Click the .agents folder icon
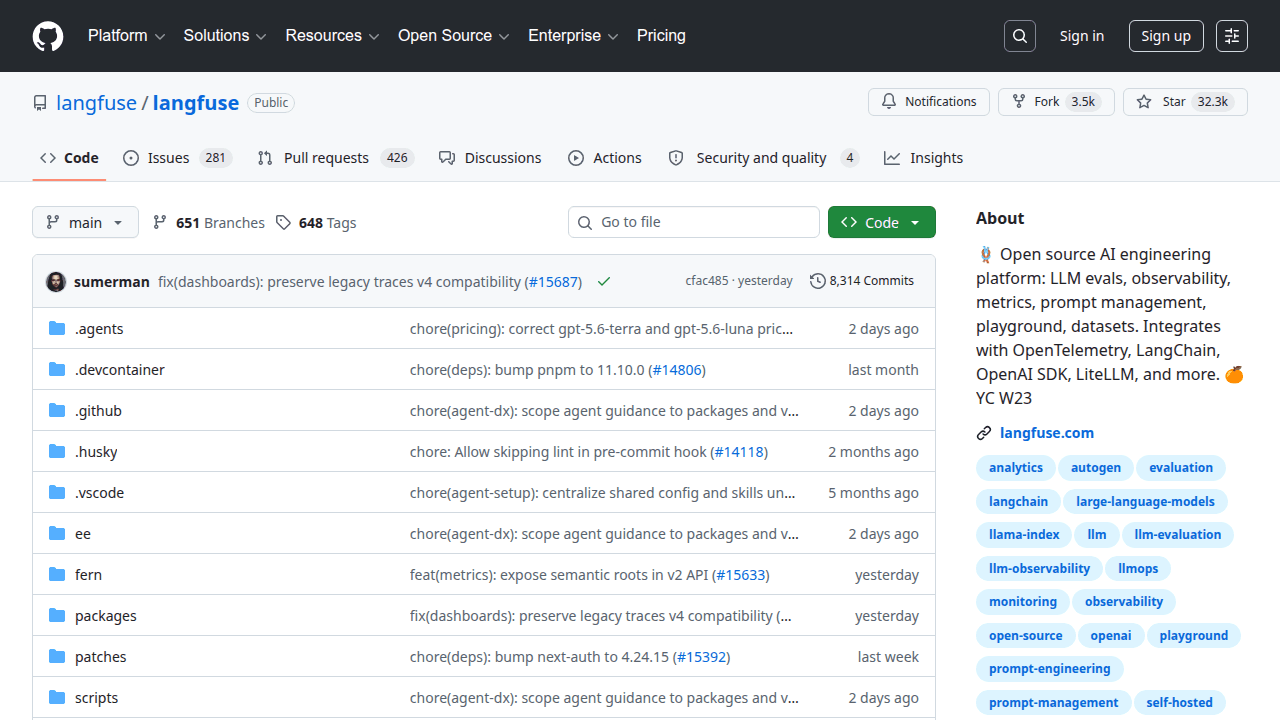The width and height of the screenshot is (1280, 720). pos(57,329)
